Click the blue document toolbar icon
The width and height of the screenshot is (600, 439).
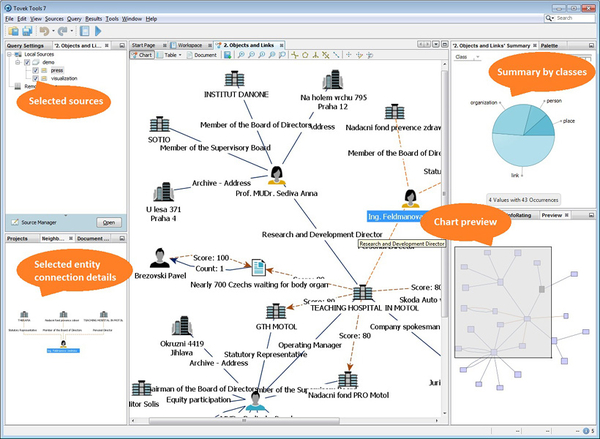(85, 31)
